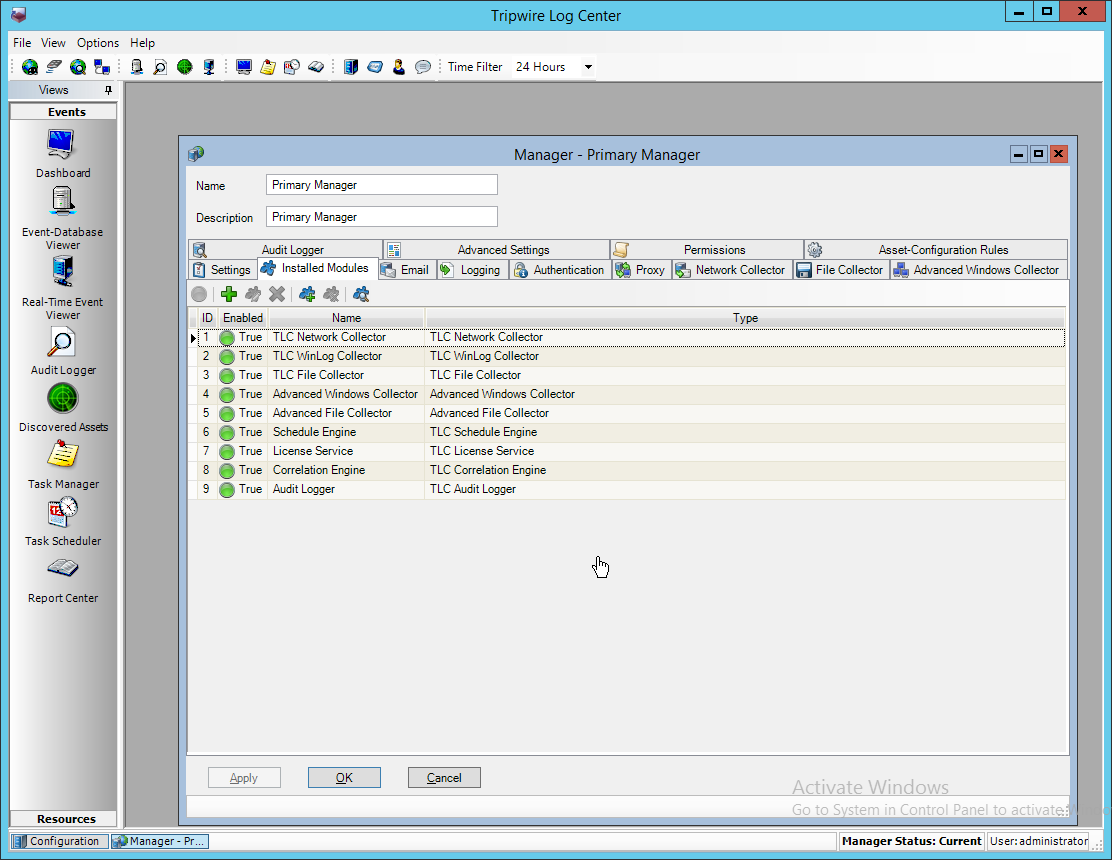Screen dimensions: 1112x860
Task: Click the globe with magnifier toolbar icon
Action: pyautogui.click(x=78, y=67)
